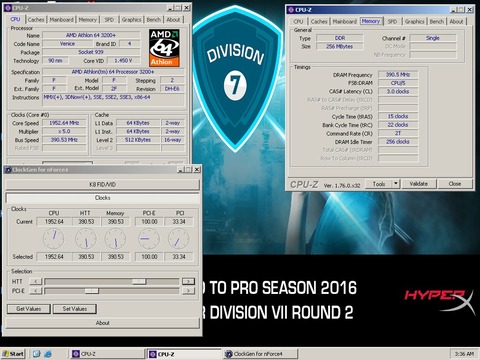Click the DRAM Frequency 390.5 MHz value
Viewport: 480px width, 360px height.
[x=398, y=75]
